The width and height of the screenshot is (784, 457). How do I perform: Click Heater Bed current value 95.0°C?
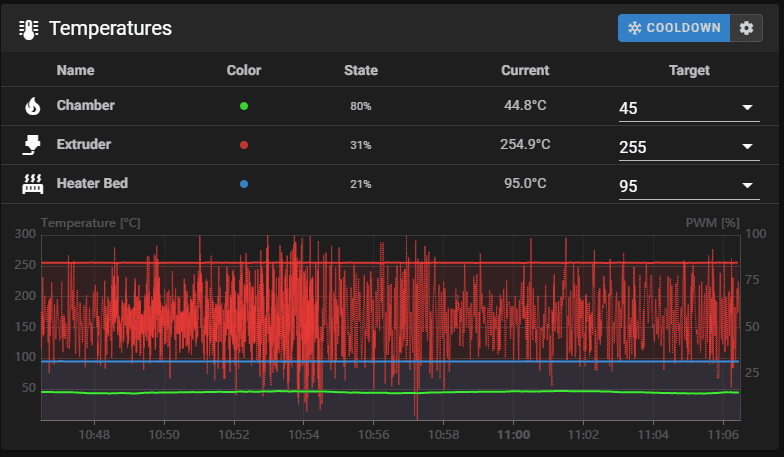[x=525, y=183]
